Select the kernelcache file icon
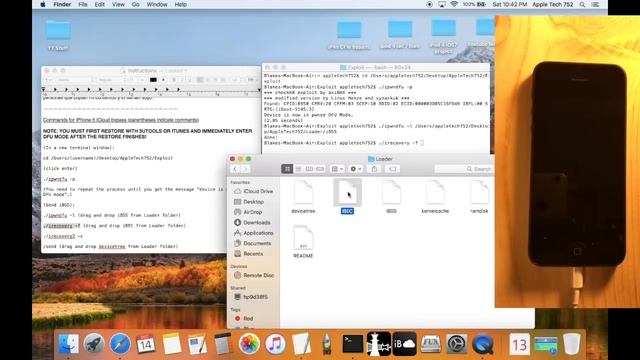 click(x=435, y=193)
